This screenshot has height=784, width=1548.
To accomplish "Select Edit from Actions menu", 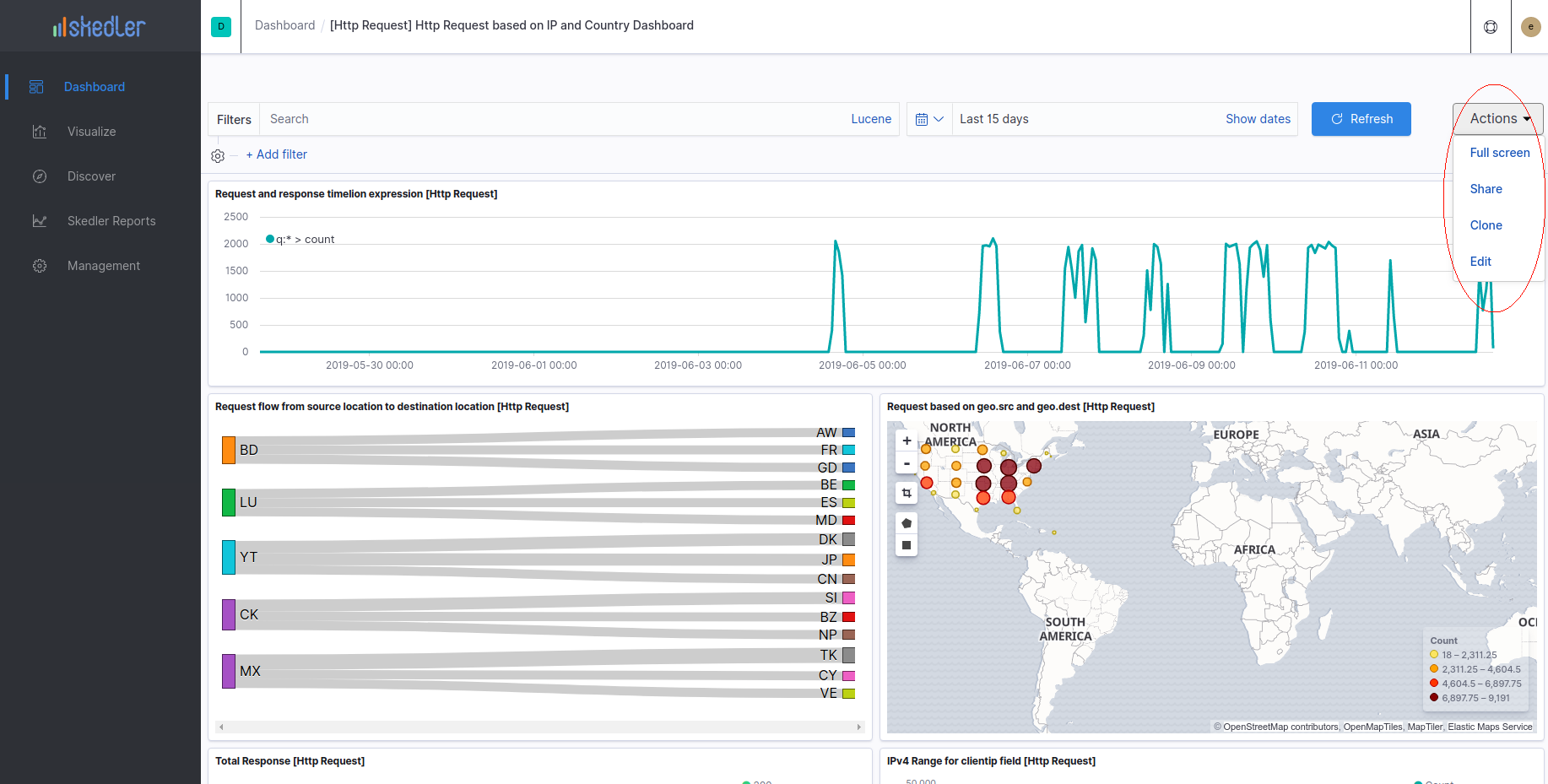I will [x=1480, y=262].
